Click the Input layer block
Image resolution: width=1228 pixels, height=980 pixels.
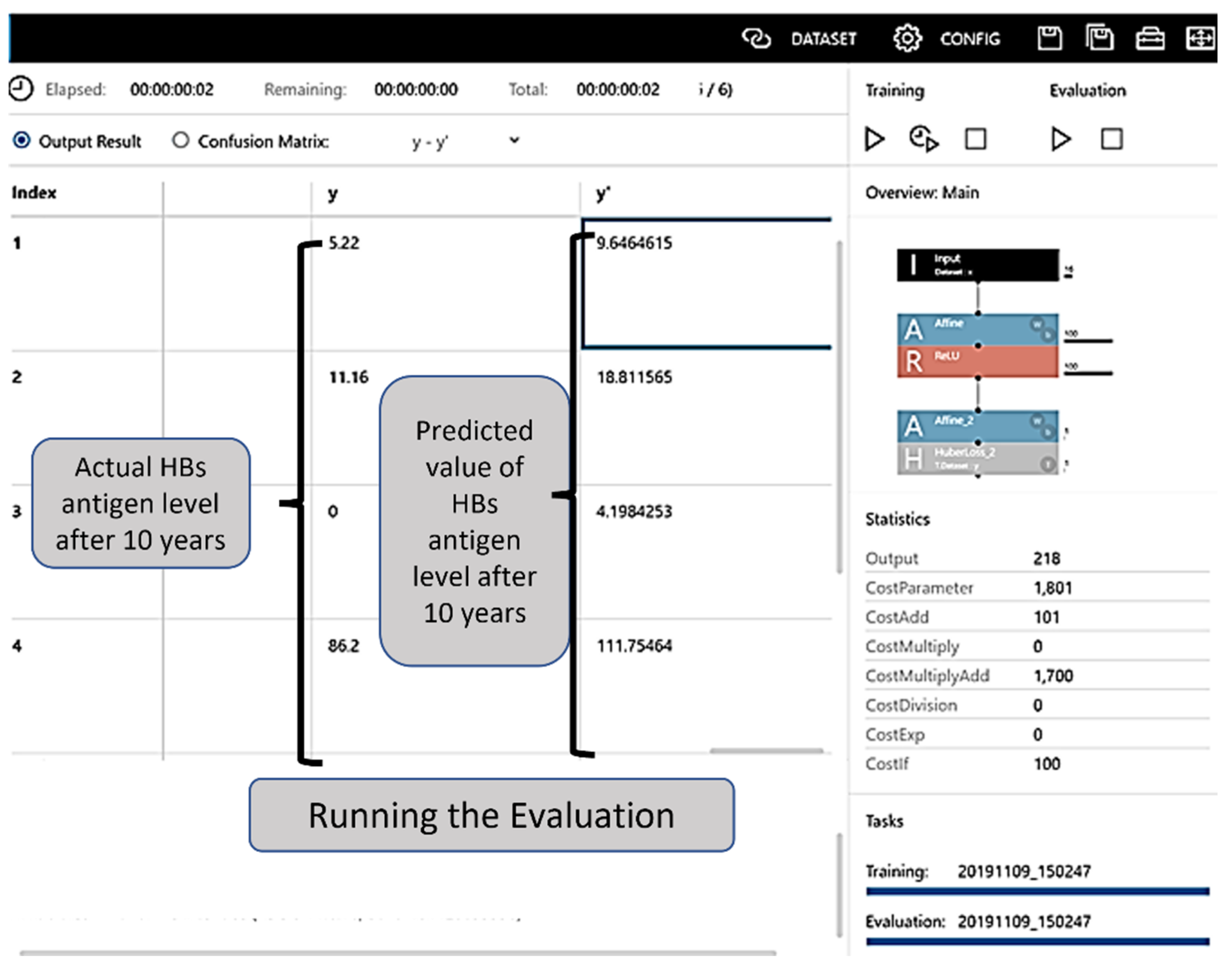[977, 265]
